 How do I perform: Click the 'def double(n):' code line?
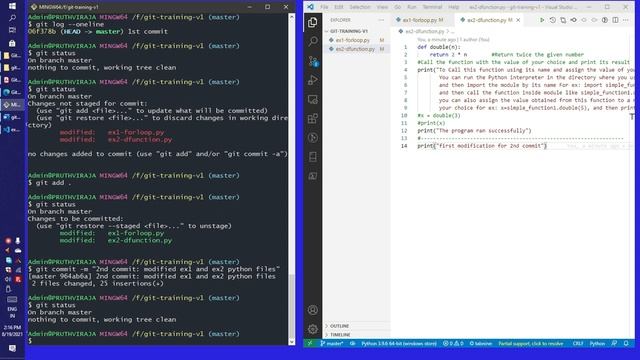(438, 47)
